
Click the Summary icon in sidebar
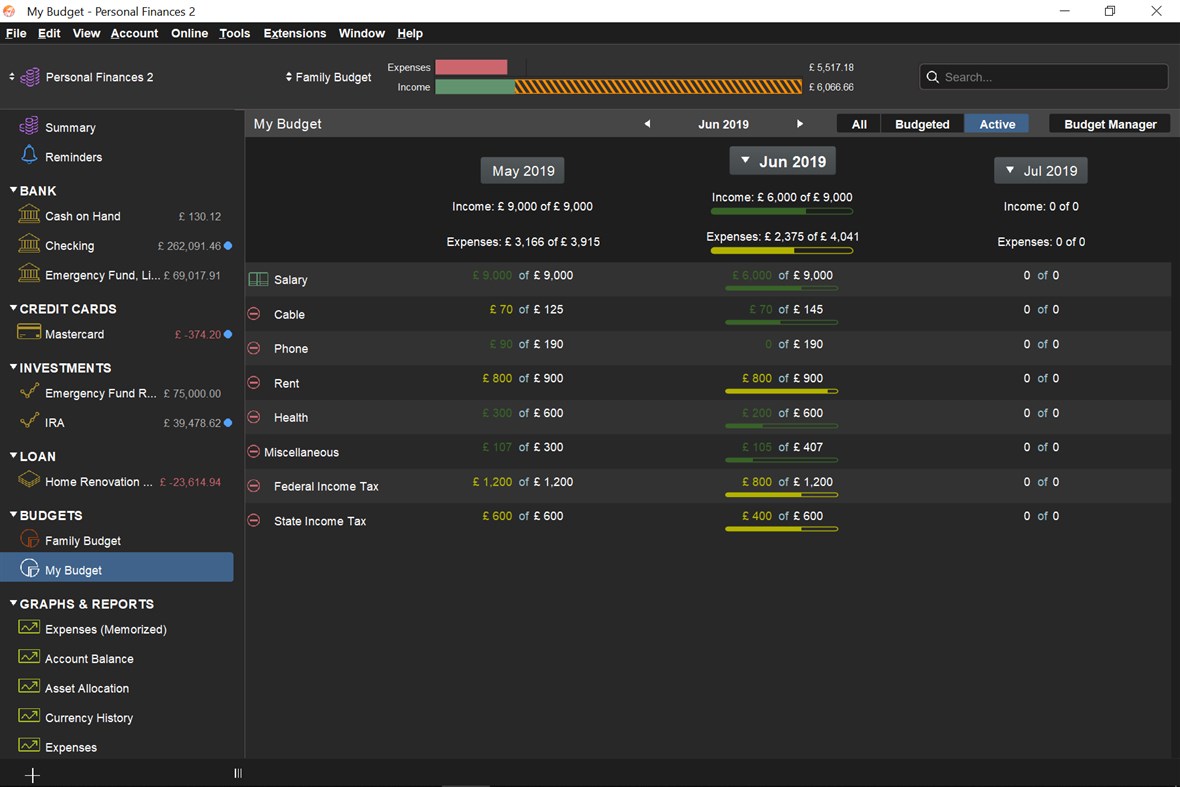coord(29,126)
